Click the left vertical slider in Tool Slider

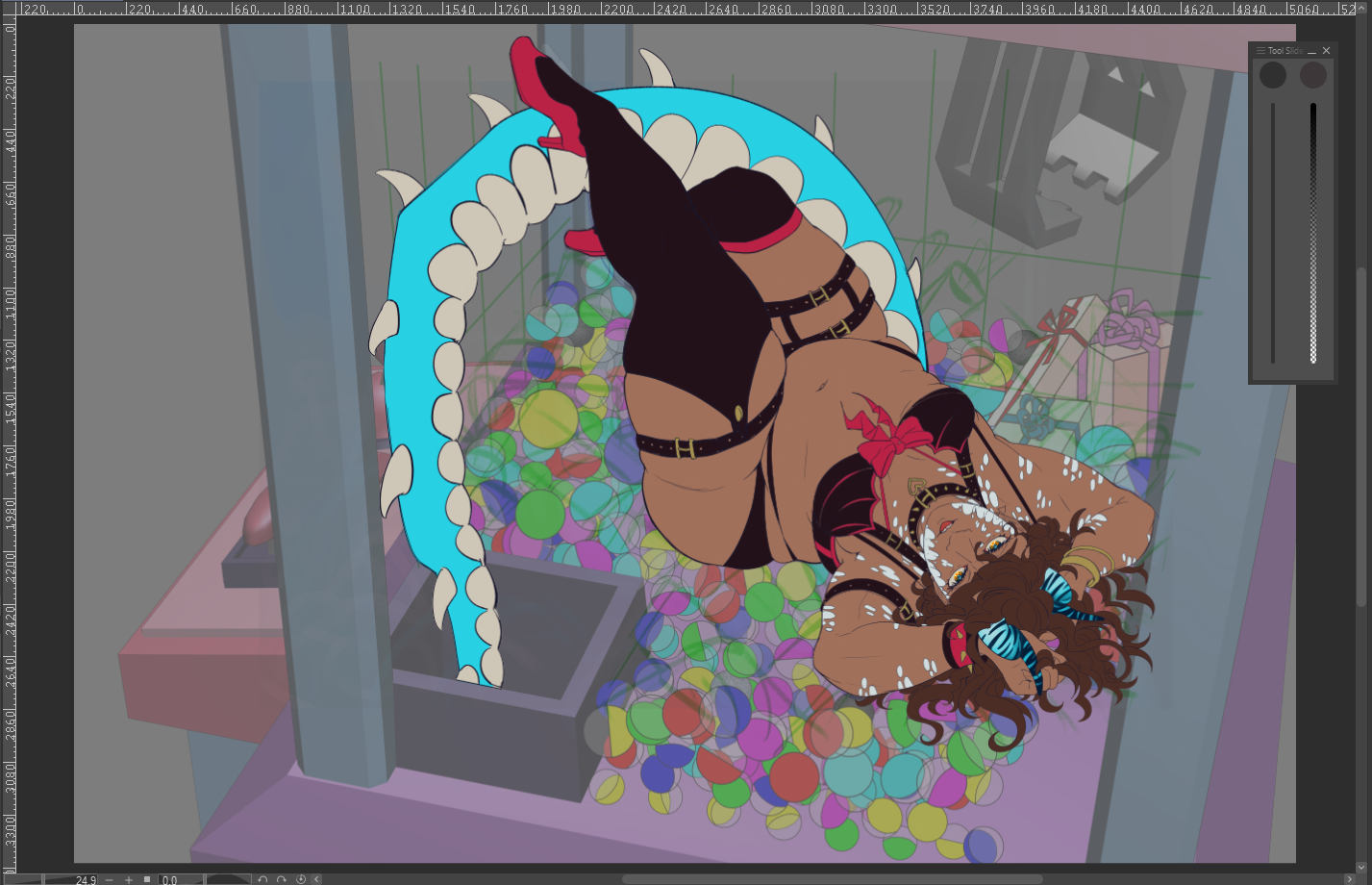pos(1273,231)
